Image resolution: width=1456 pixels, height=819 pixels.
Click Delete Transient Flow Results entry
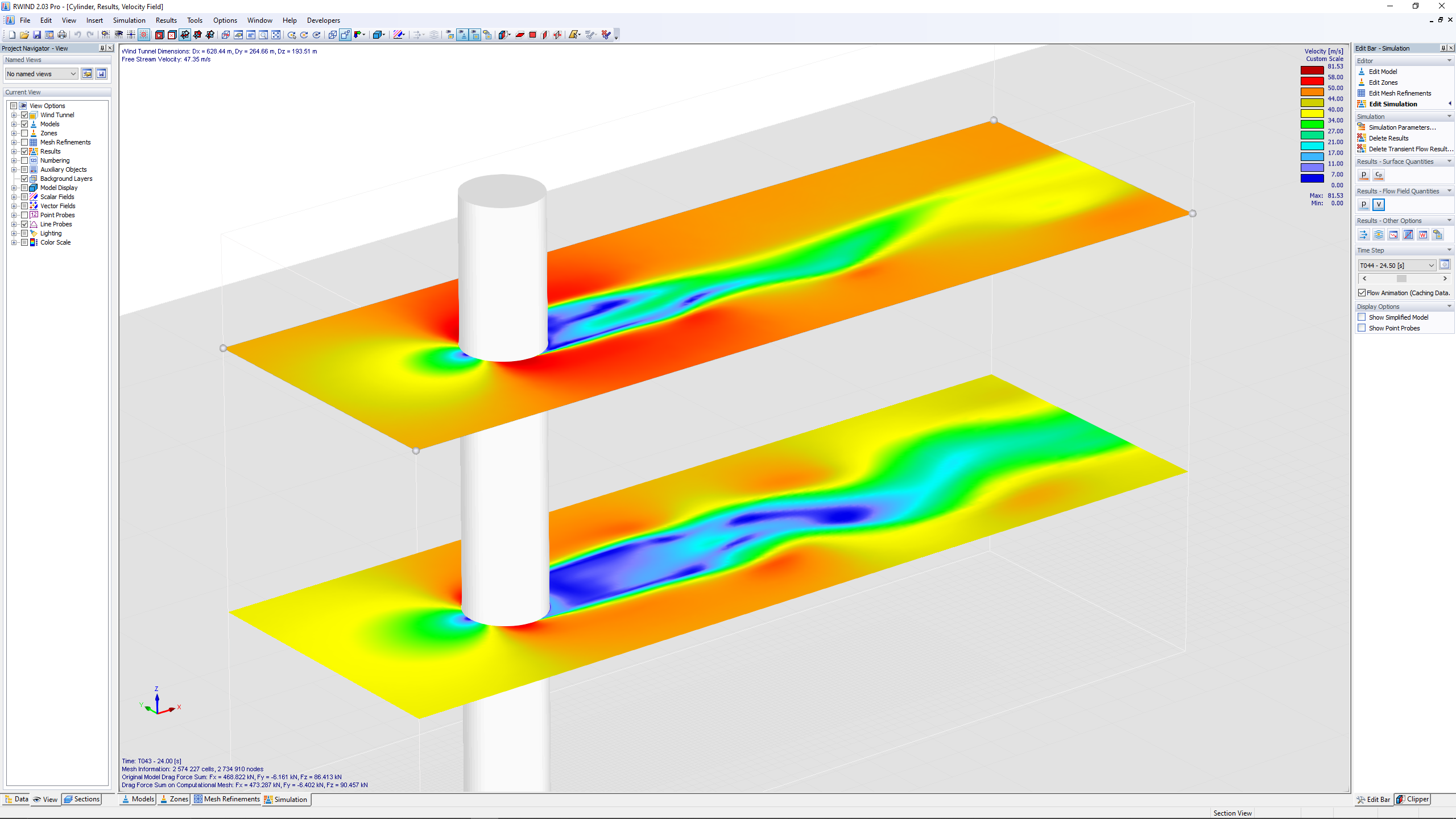click(1410, 149)
